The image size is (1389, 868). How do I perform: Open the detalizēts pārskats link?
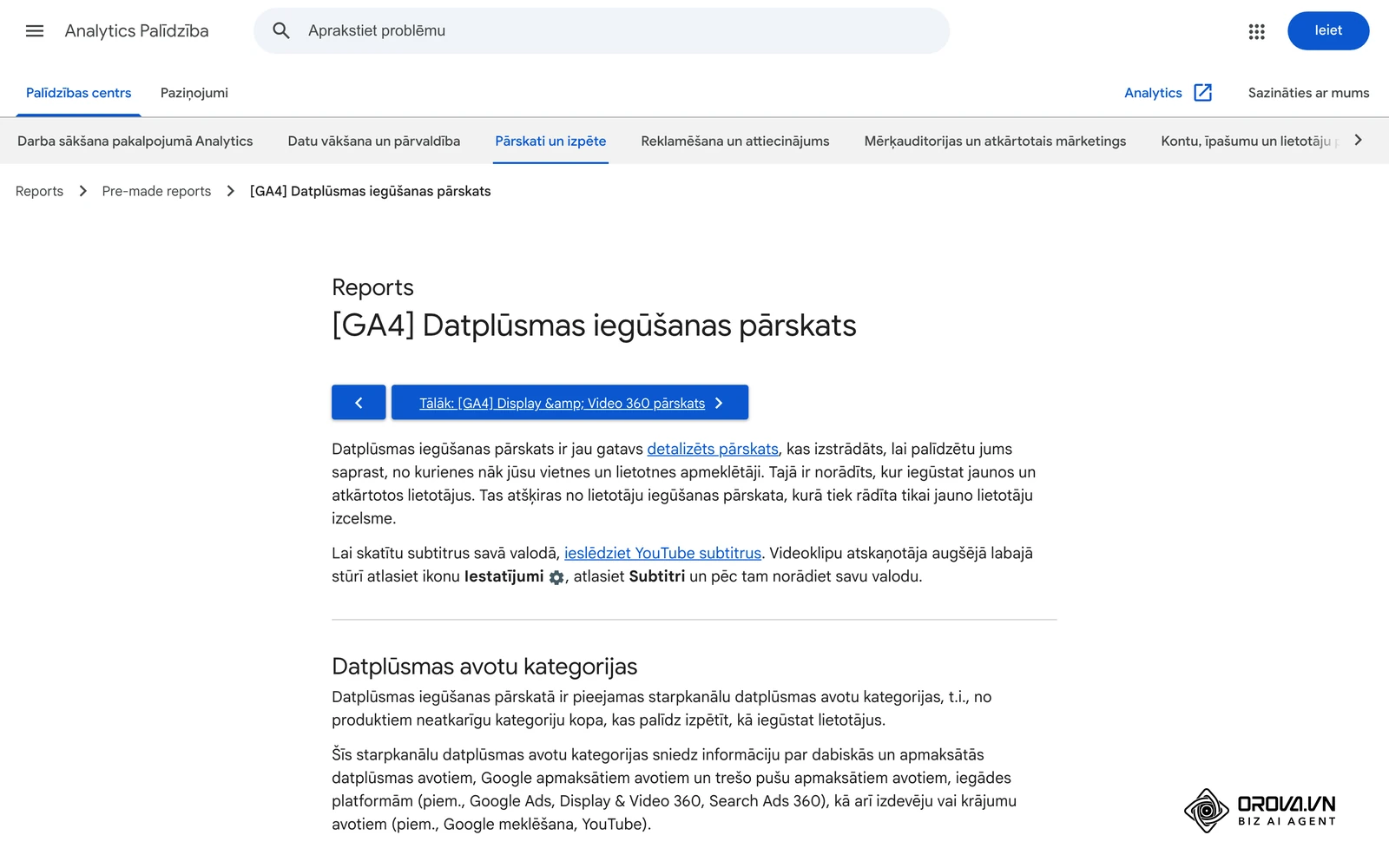click(713, 449)
